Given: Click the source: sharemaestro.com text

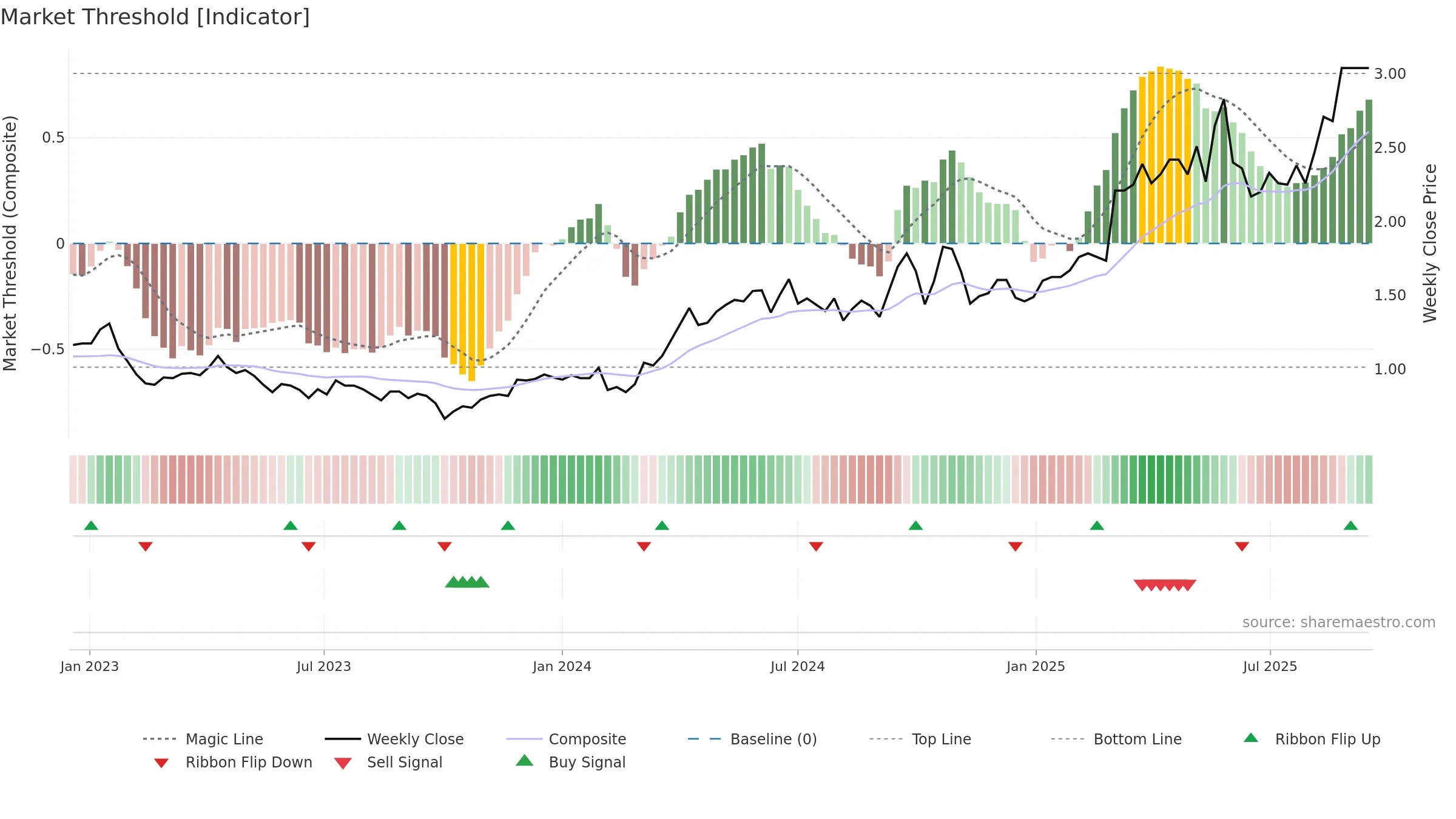Looking at the screenshot, I should click(1339, 622).
